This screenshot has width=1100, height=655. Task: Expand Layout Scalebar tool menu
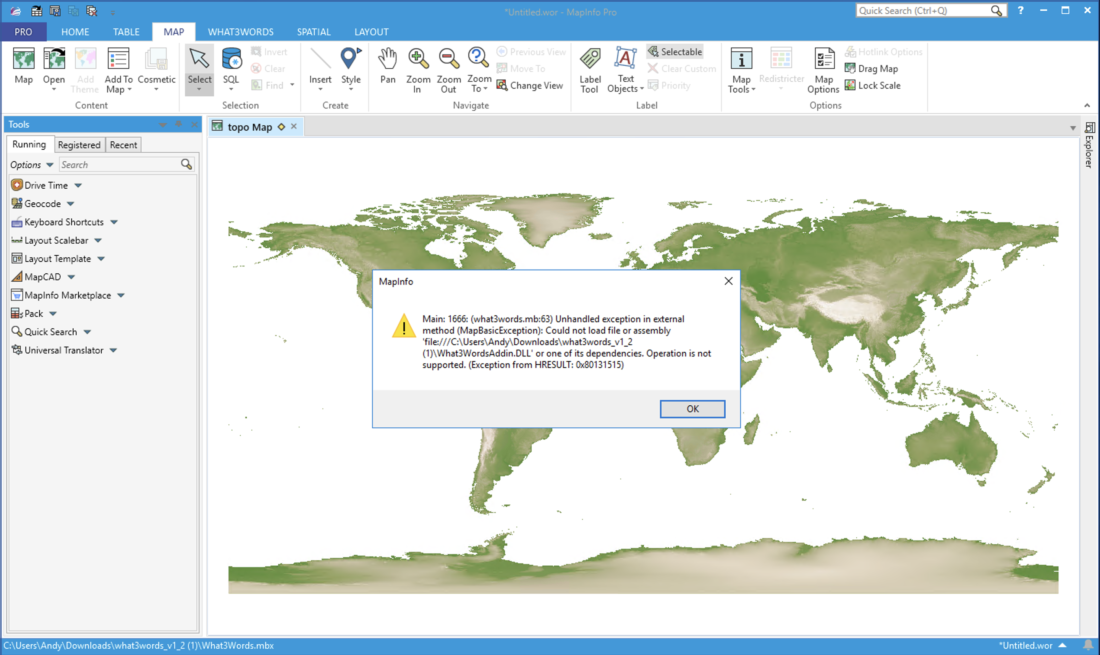click(98, 241)
